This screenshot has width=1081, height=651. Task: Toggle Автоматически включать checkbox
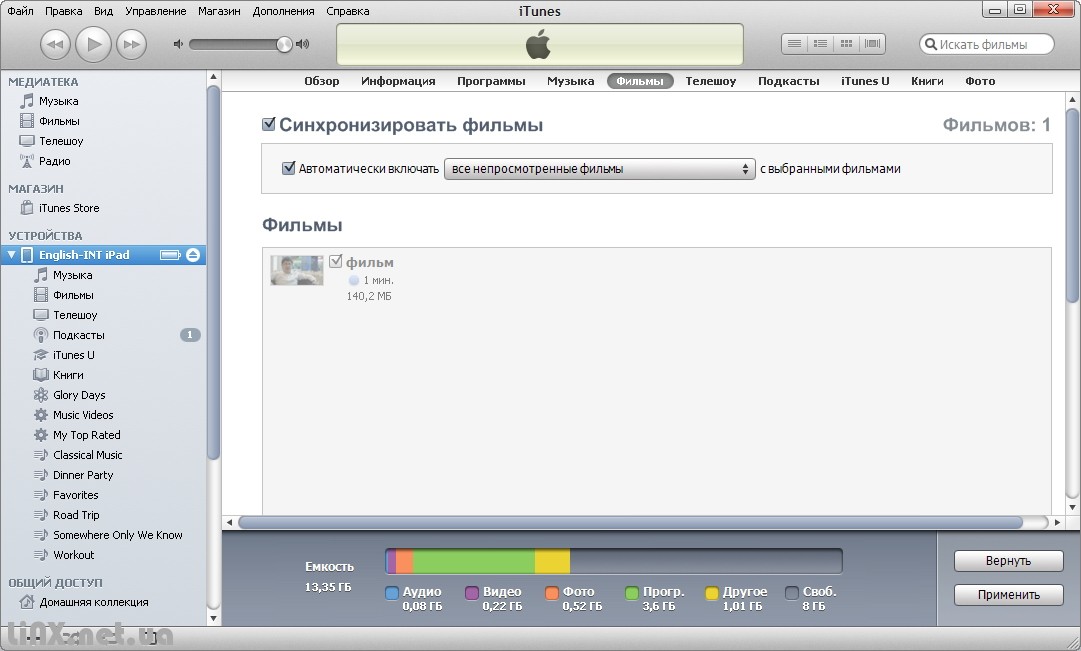pyautogui.click(x=289, y=168)
